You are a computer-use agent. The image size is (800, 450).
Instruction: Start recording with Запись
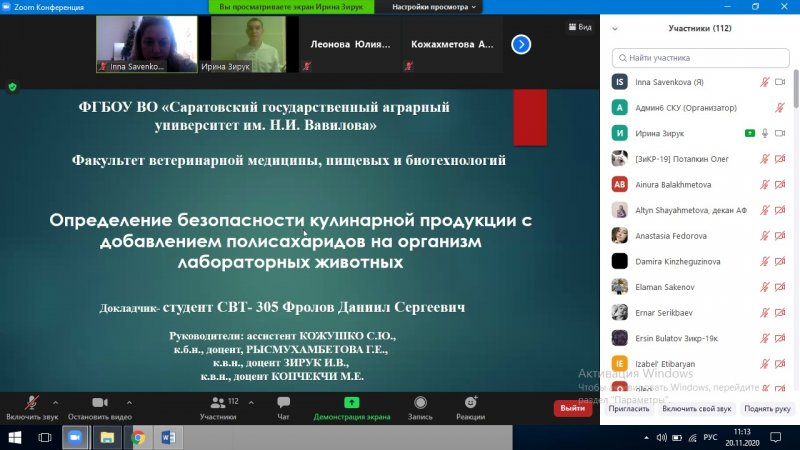(x=420, y=408)
